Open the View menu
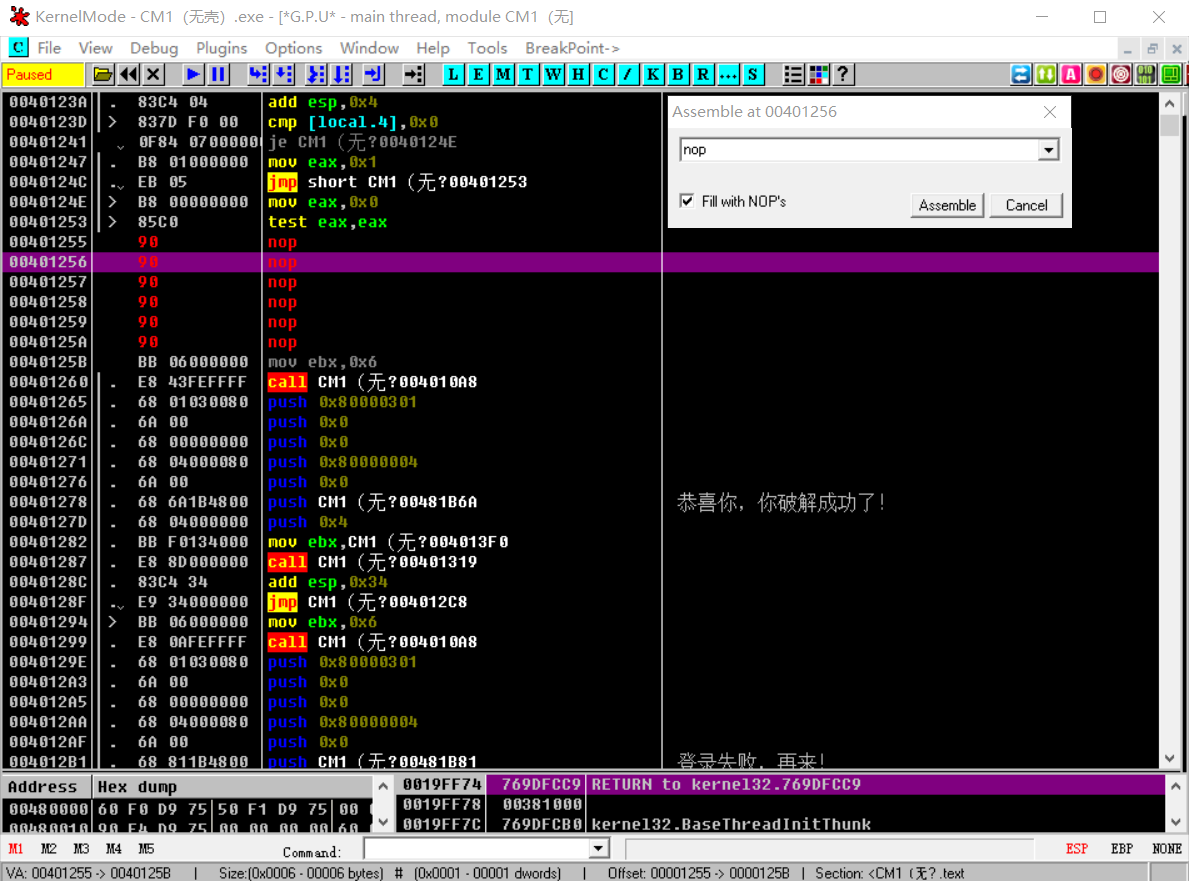The width and height of the screenshot is (1189, 881). 96,48
